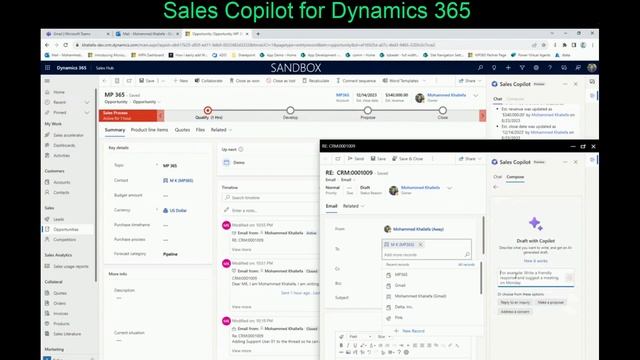Select the Develop stage marker
Viewport: 640px width, 360px height.
tap(290, 110)
